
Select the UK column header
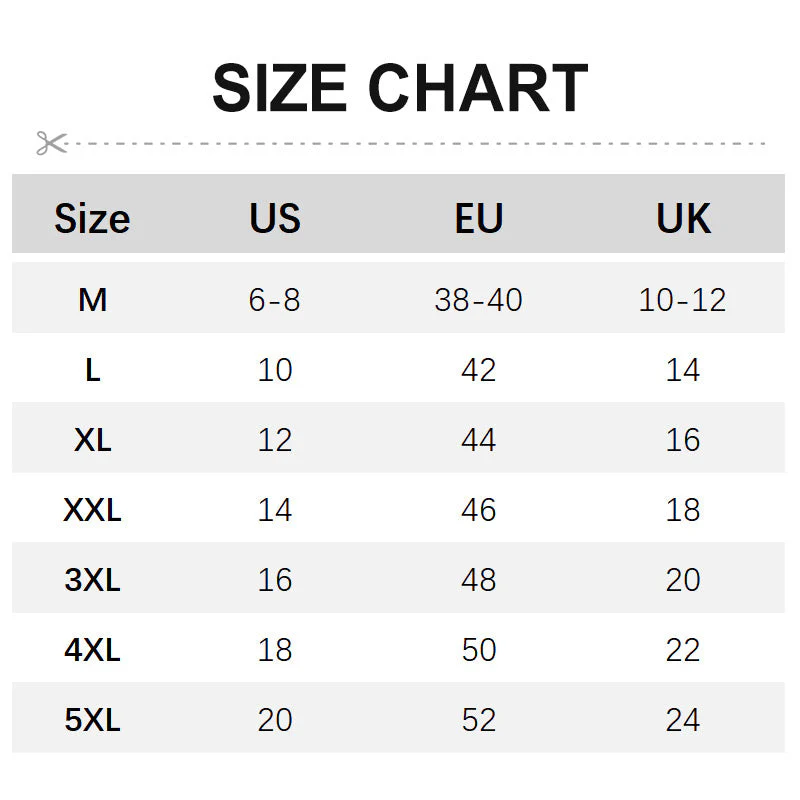(683, 218)
